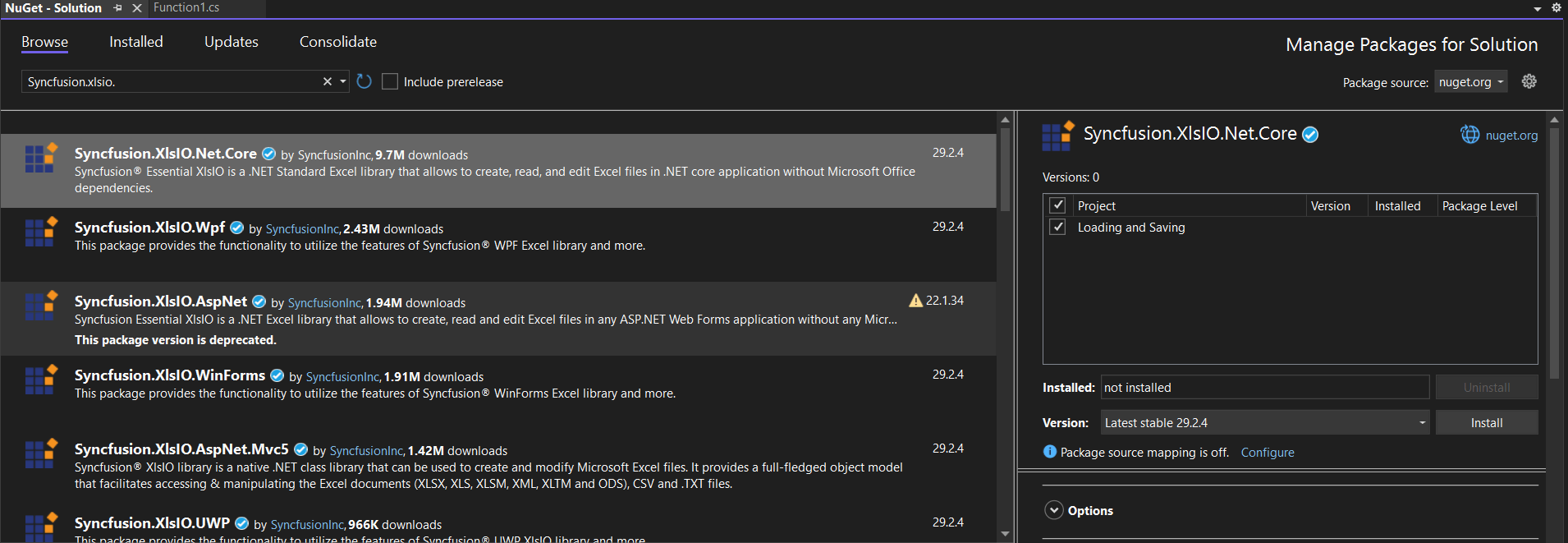
Task: Toggle the select-all Project checkbox
Action: coord(1057,205)
